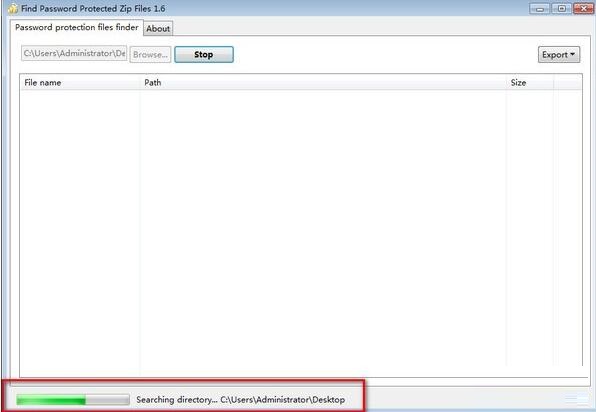The width and height of the screenshot is (596, 412).
Task: Switch to the About tab
Action: (x=158, y=29)
